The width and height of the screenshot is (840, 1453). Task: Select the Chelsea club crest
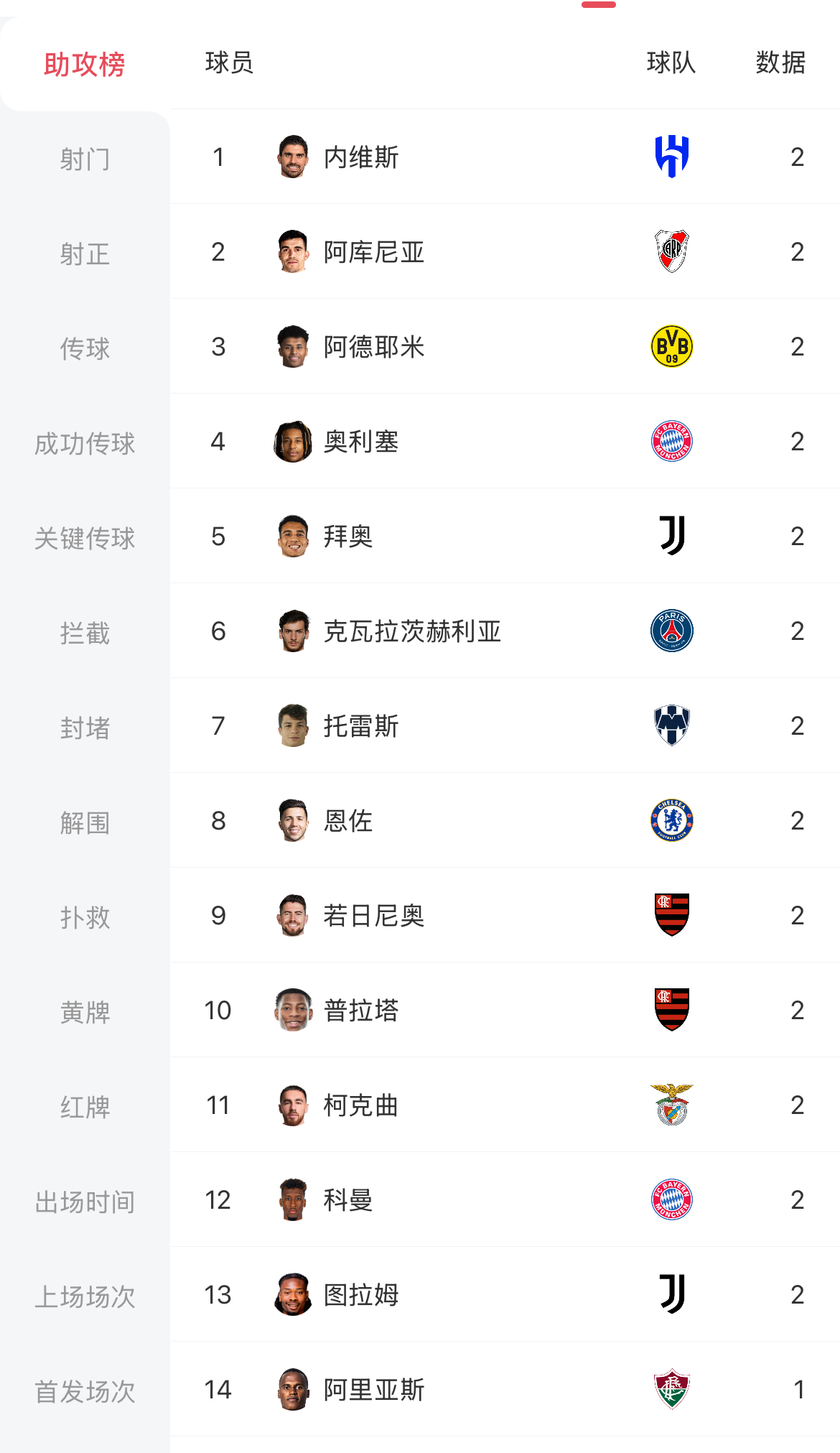coord(671,820)
